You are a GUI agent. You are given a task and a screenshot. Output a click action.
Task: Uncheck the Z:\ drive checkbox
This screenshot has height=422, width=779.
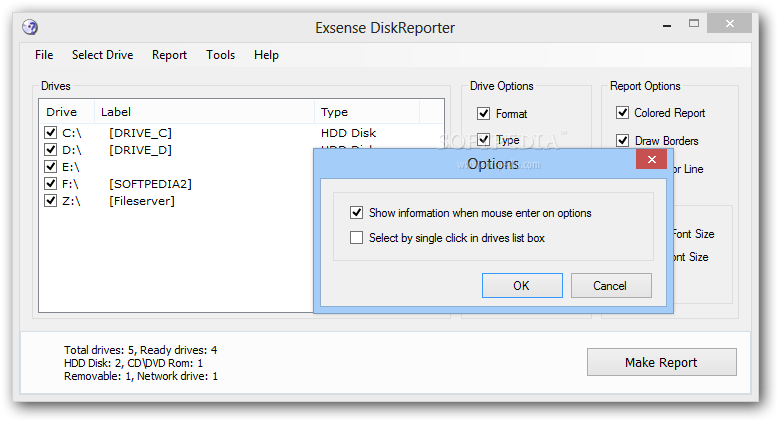[51, 200]
